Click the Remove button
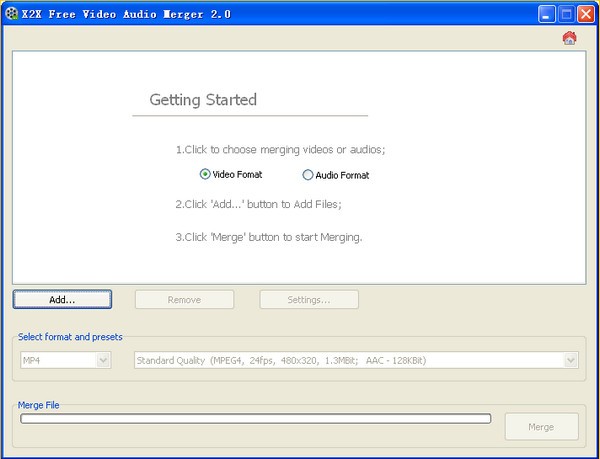This screenshot has width=600, height=459. click(x=184, y=299)
